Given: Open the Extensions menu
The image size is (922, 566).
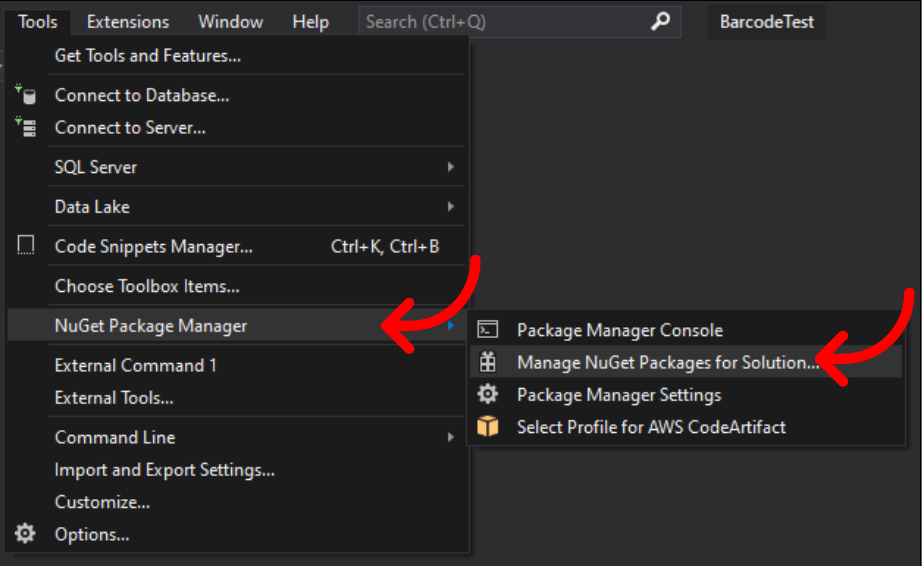Looking at the screenshot, I should click(128, 22).
